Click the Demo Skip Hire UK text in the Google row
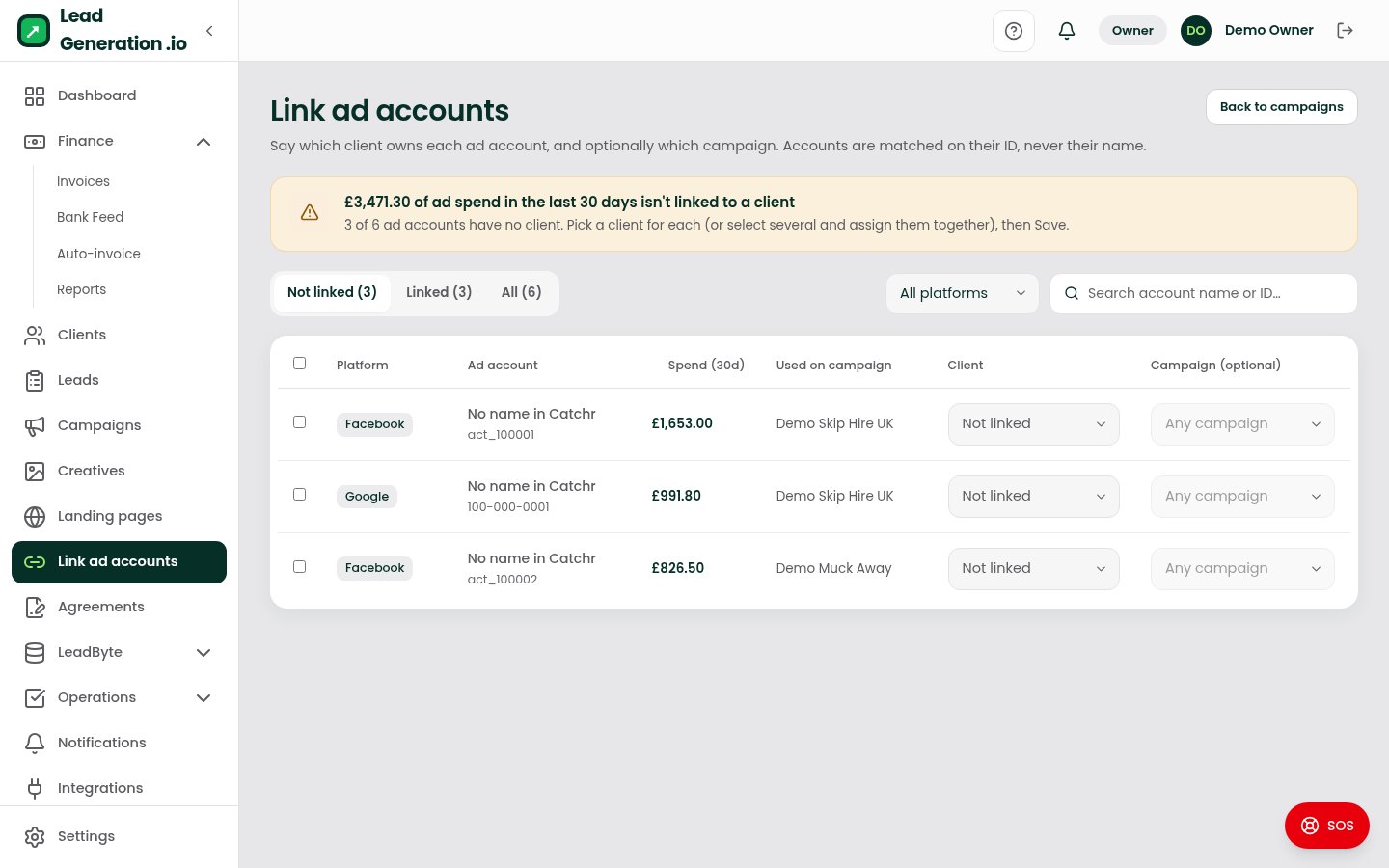 pyautogui.click(x=835, y=496)
